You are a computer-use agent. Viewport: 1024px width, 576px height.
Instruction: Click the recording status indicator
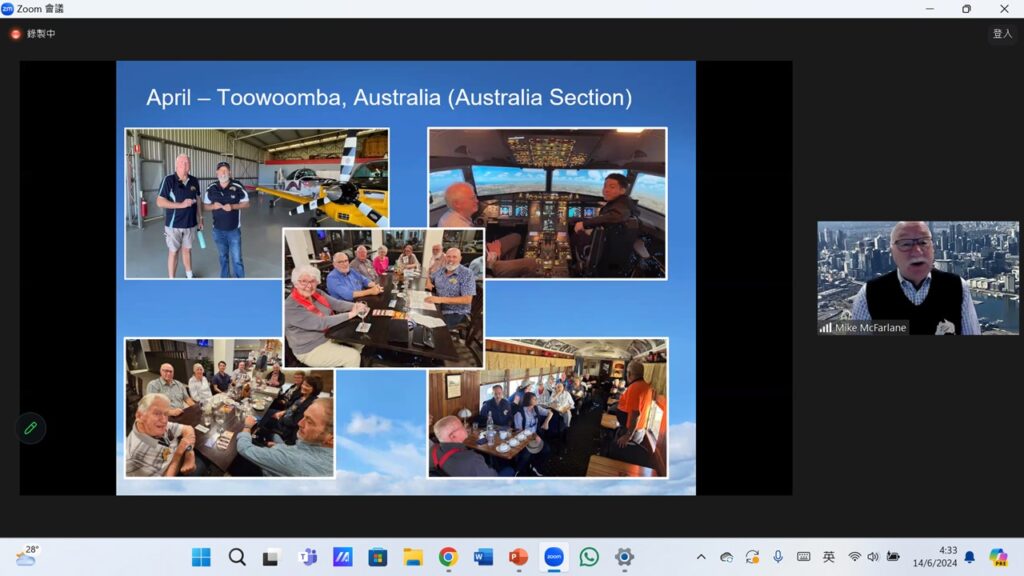point(33,34)
